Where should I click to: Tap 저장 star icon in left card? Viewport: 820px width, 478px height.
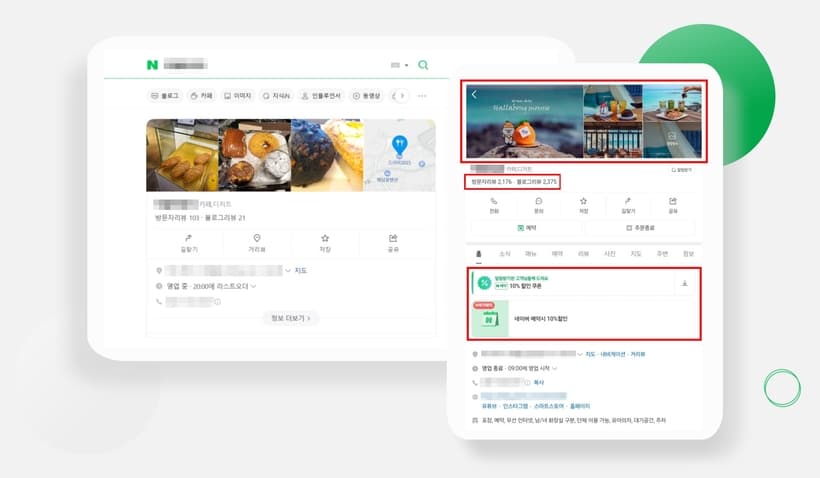pyautogui.click(x=325, y=242)
